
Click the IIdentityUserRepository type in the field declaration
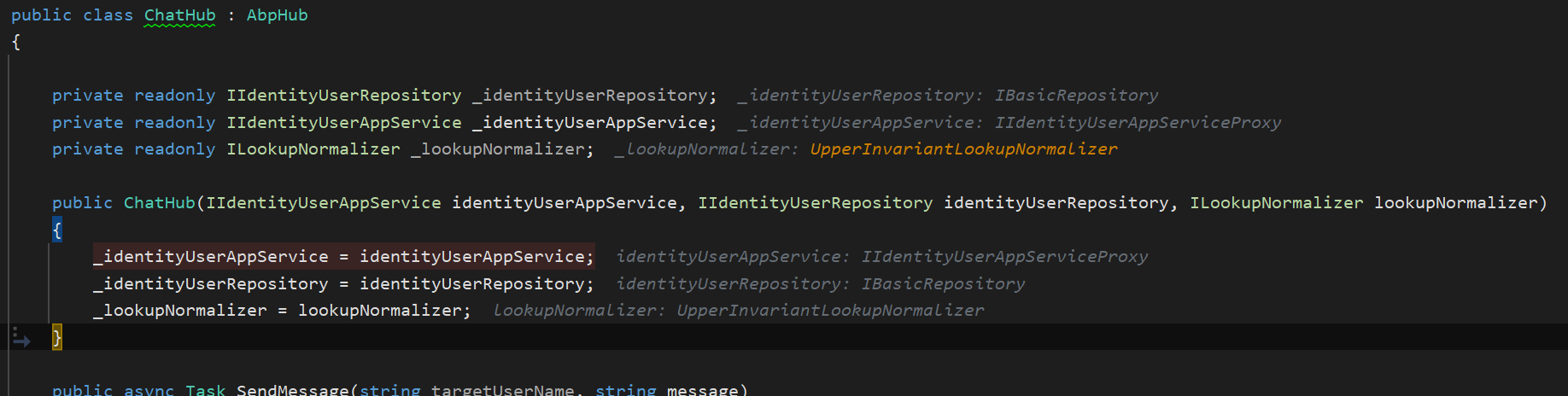tap(343, 96)
